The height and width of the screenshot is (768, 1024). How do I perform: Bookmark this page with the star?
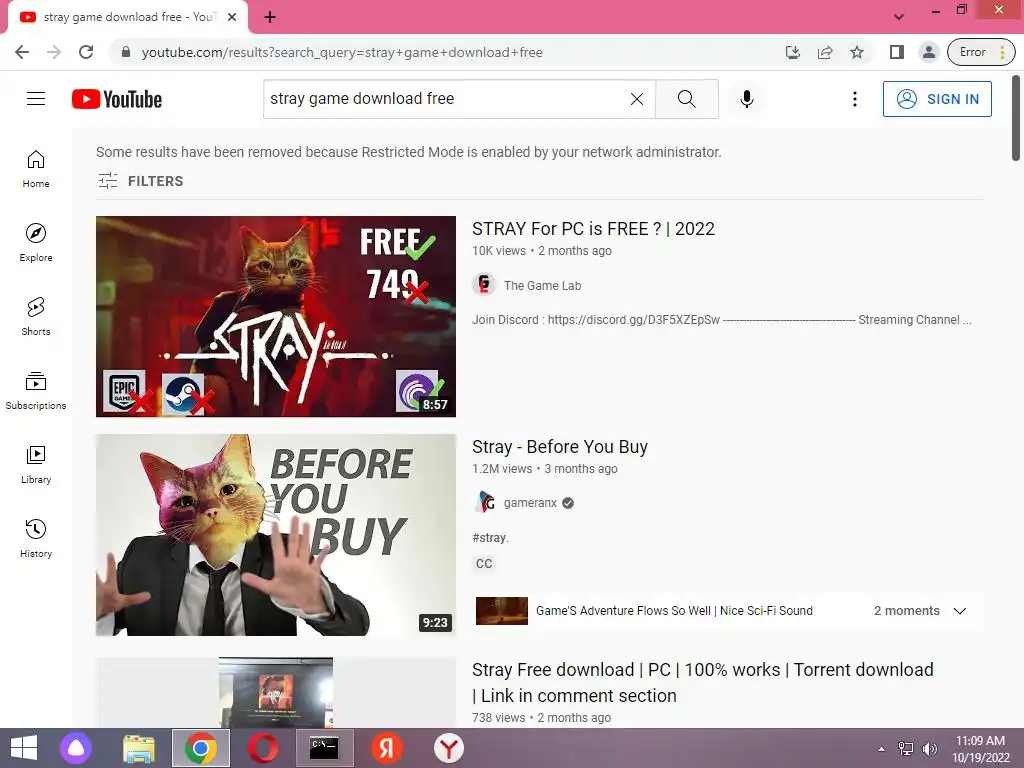pos(857,52)
